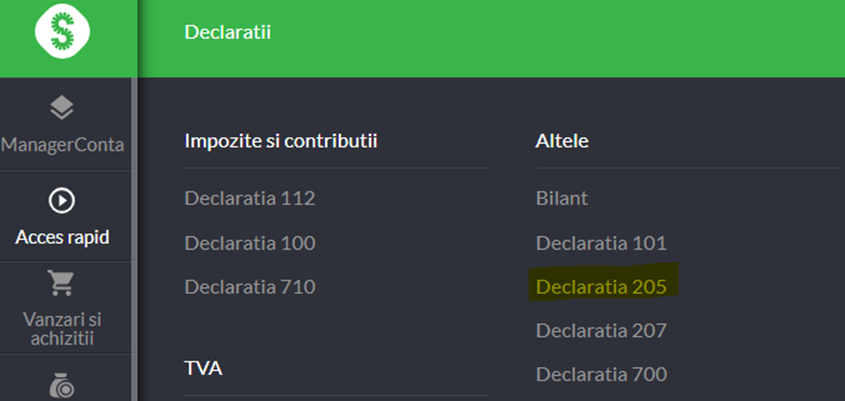Viewport: 845px width, 401px height.
Task: Click the Impozite si contributii heading
Action: 281,141
